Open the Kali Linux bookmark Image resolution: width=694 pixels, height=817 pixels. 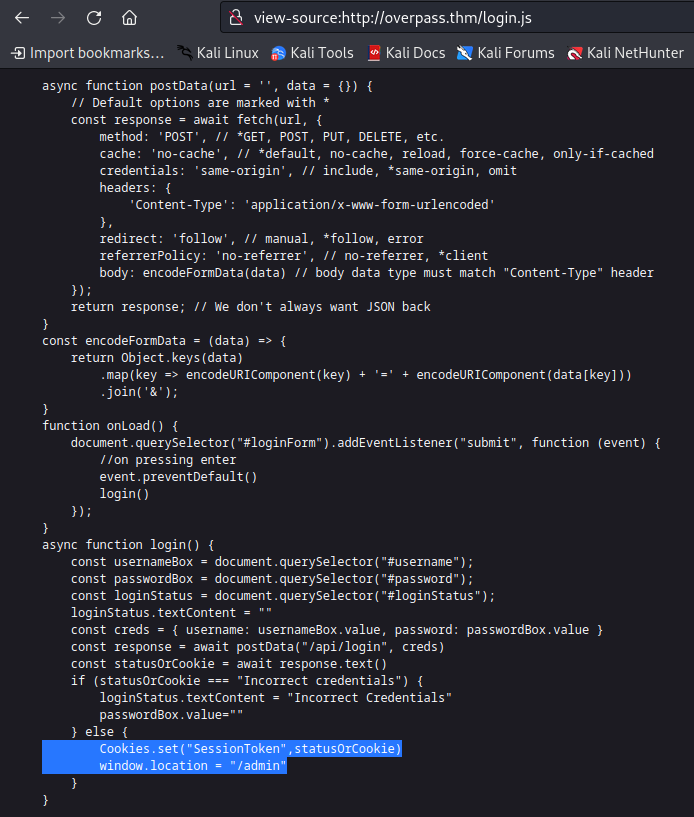coord(218,53)
